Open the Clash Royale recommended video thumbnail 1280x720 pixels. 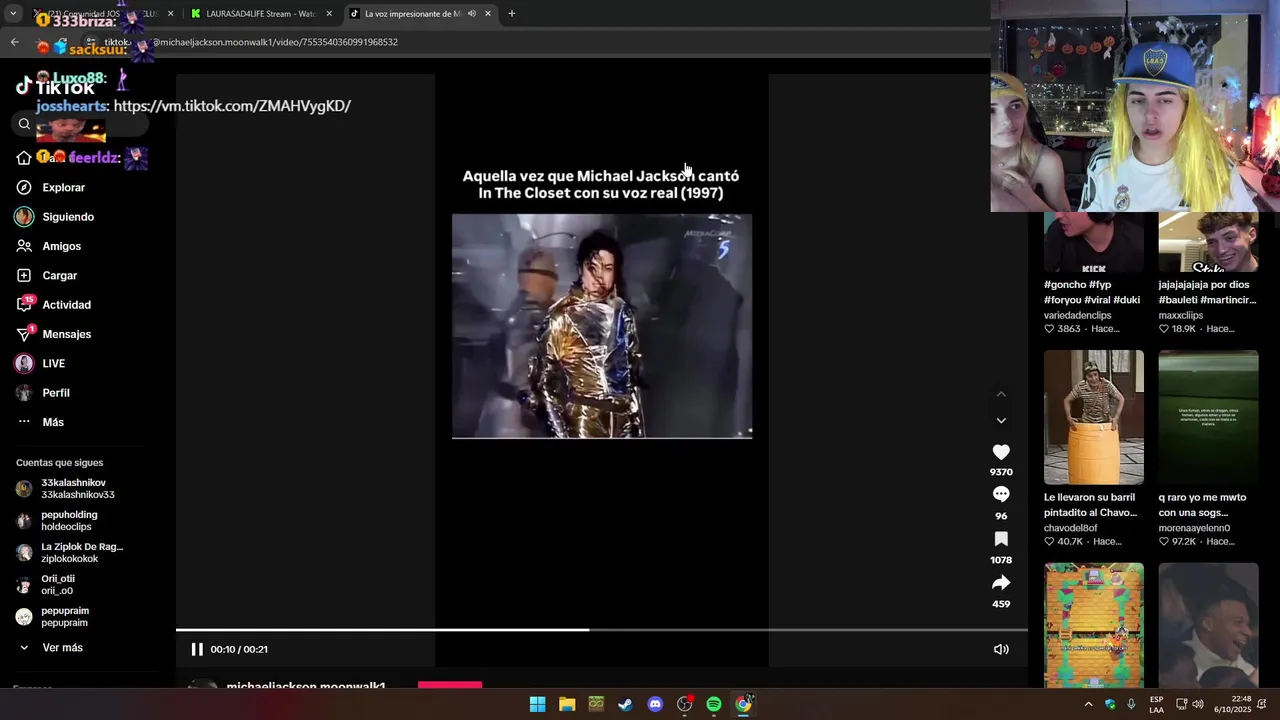coord(1094,625)
